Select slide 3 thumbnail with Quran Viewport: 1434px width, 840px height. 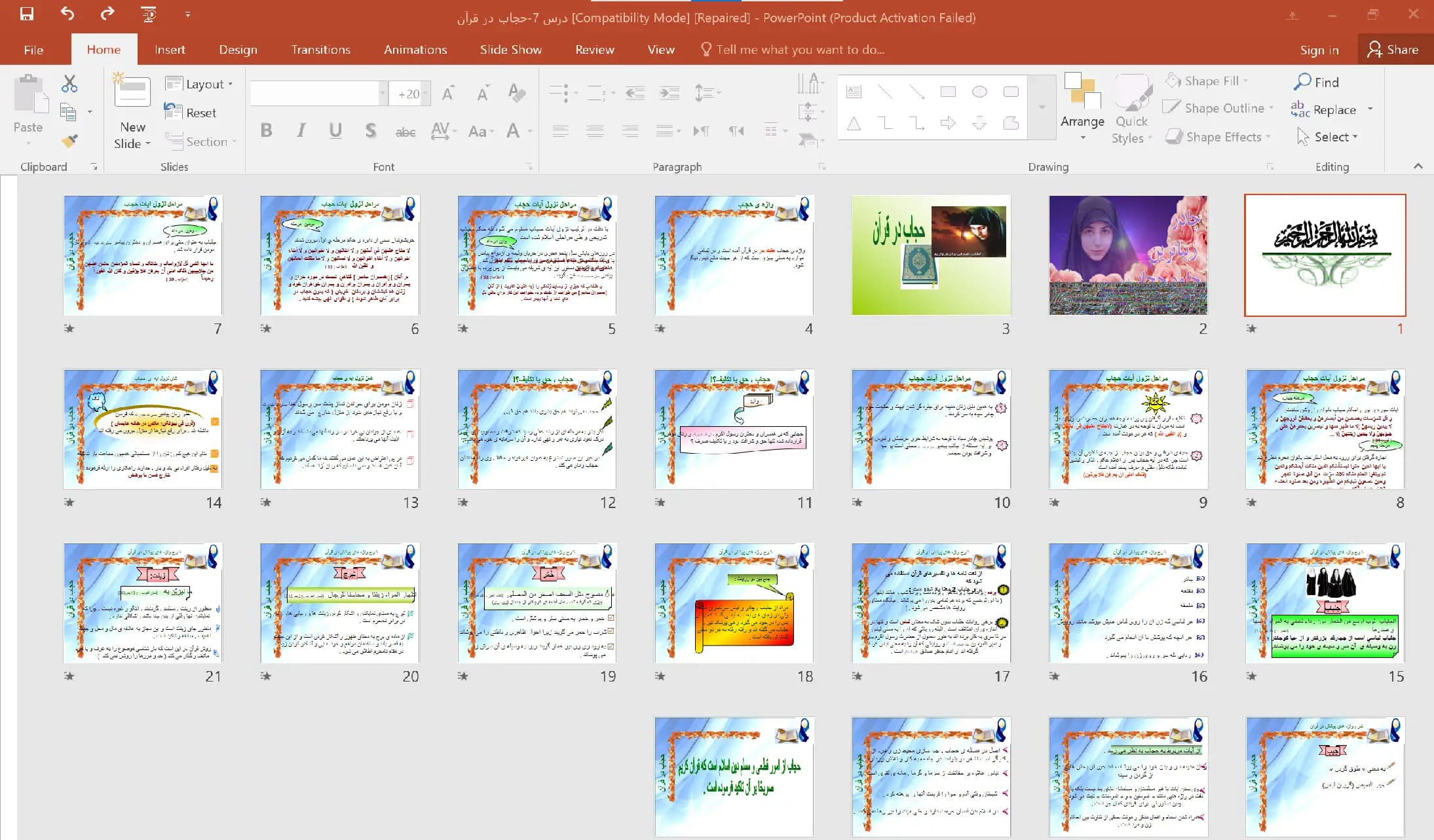931,255
